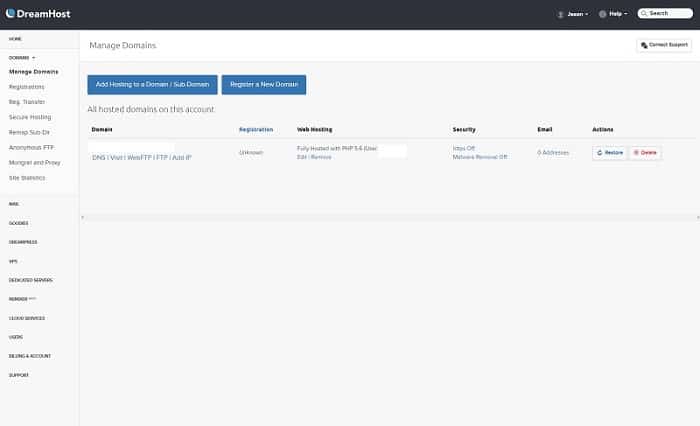Click the DreamHost logo
The height and width of the screenshot is (426, 700).
[38, 14]
